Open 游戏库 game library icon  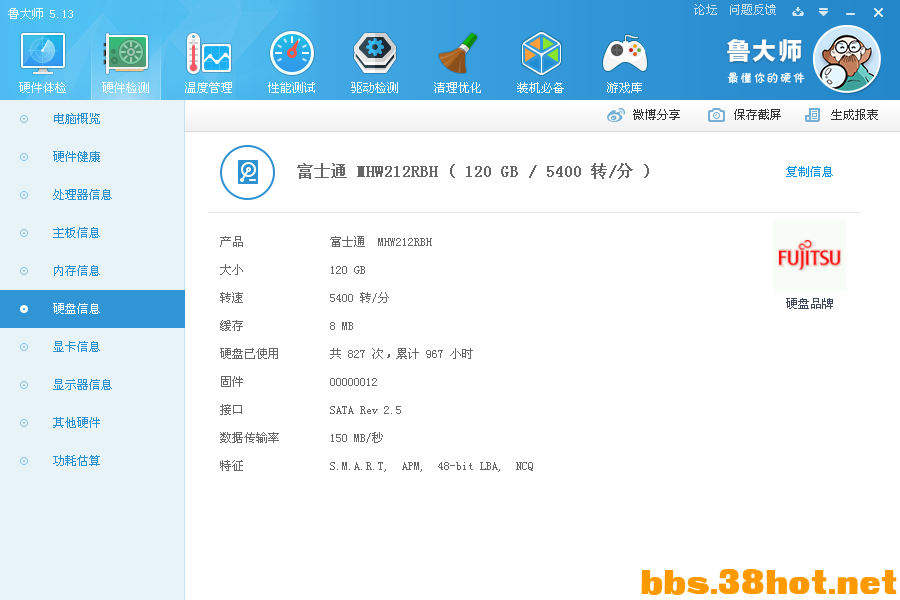coord(624,55)
